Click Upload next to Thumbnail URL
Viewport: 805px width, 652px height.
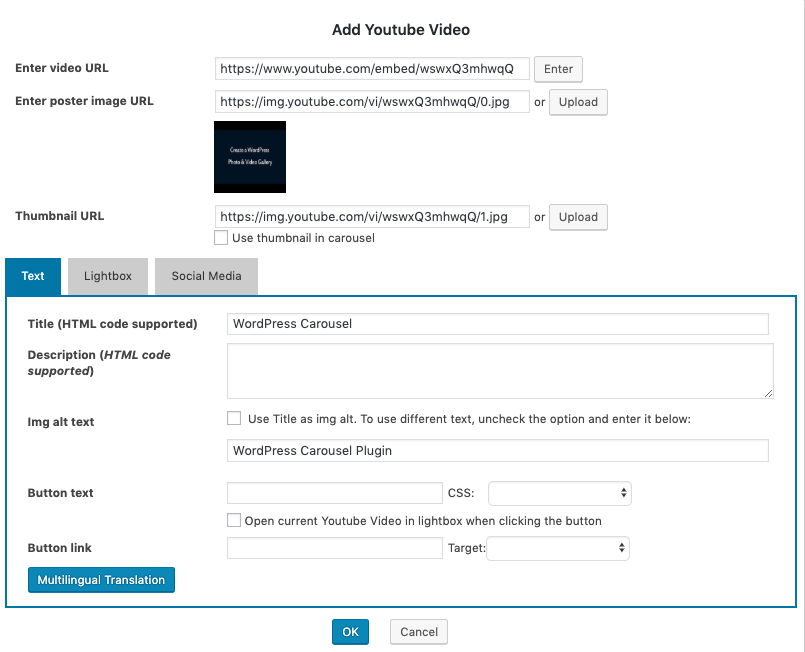coord(578,217)
